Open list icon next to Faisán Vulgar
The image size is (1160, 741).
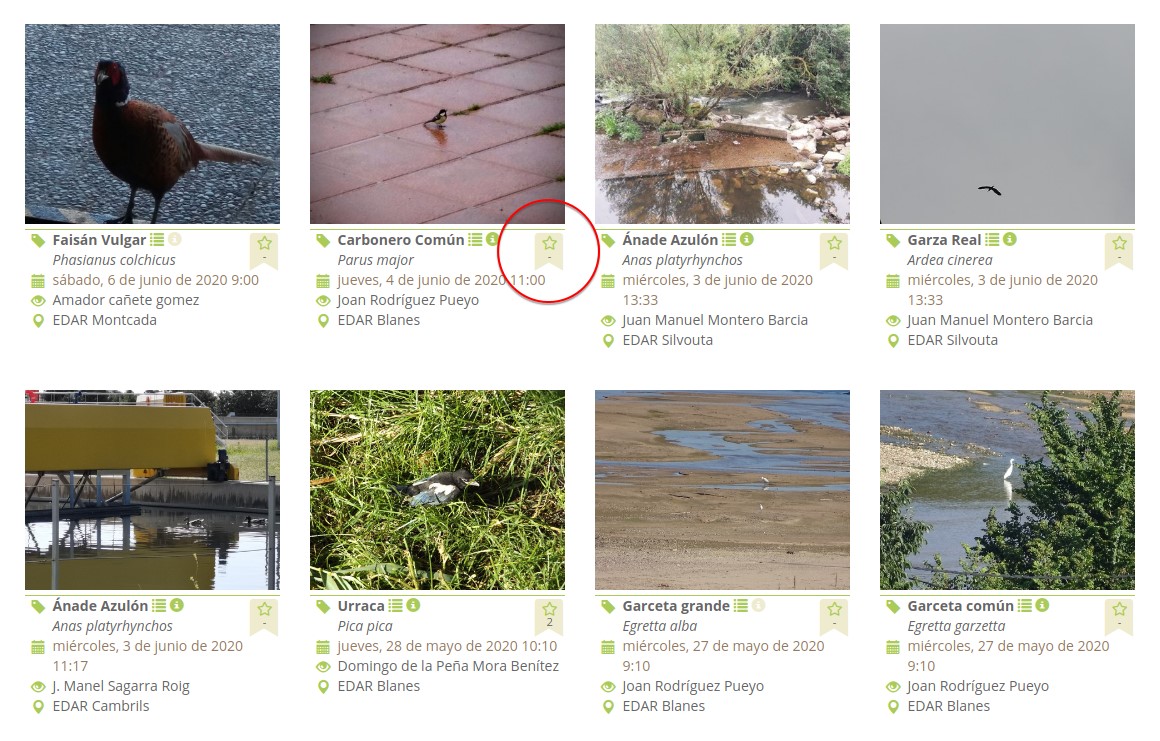(157, 240)
